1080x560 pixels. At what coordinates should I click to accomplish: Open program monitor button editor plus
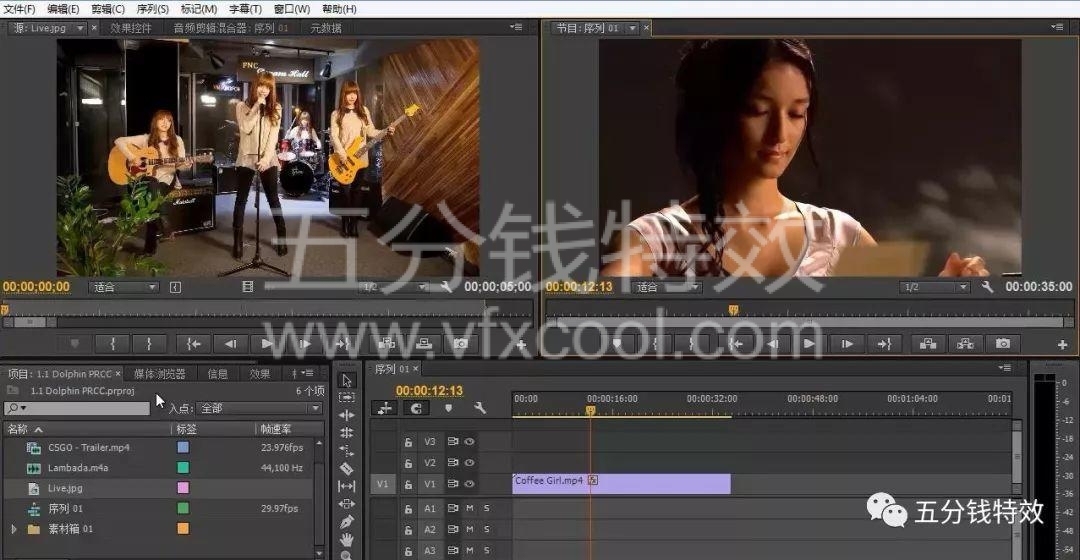point(1062,344)
